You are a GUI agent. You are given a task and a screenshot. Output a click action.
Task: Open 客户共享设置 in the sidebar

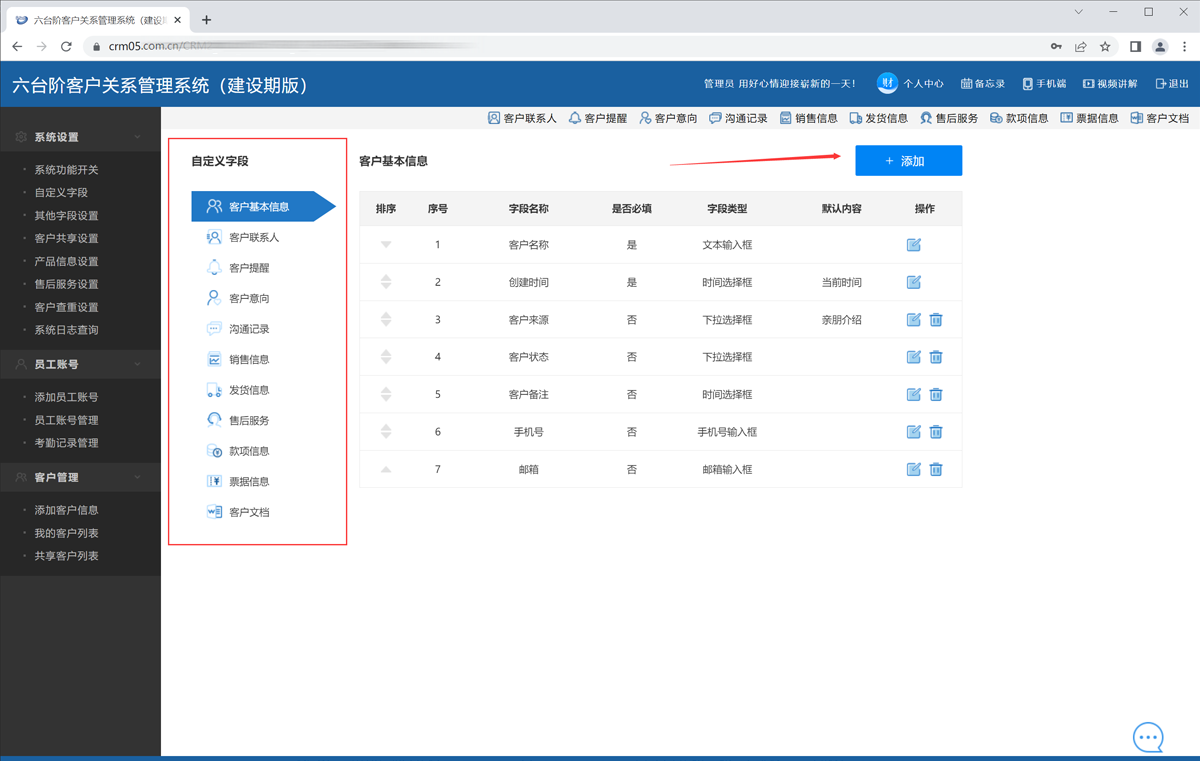point(66,239)
